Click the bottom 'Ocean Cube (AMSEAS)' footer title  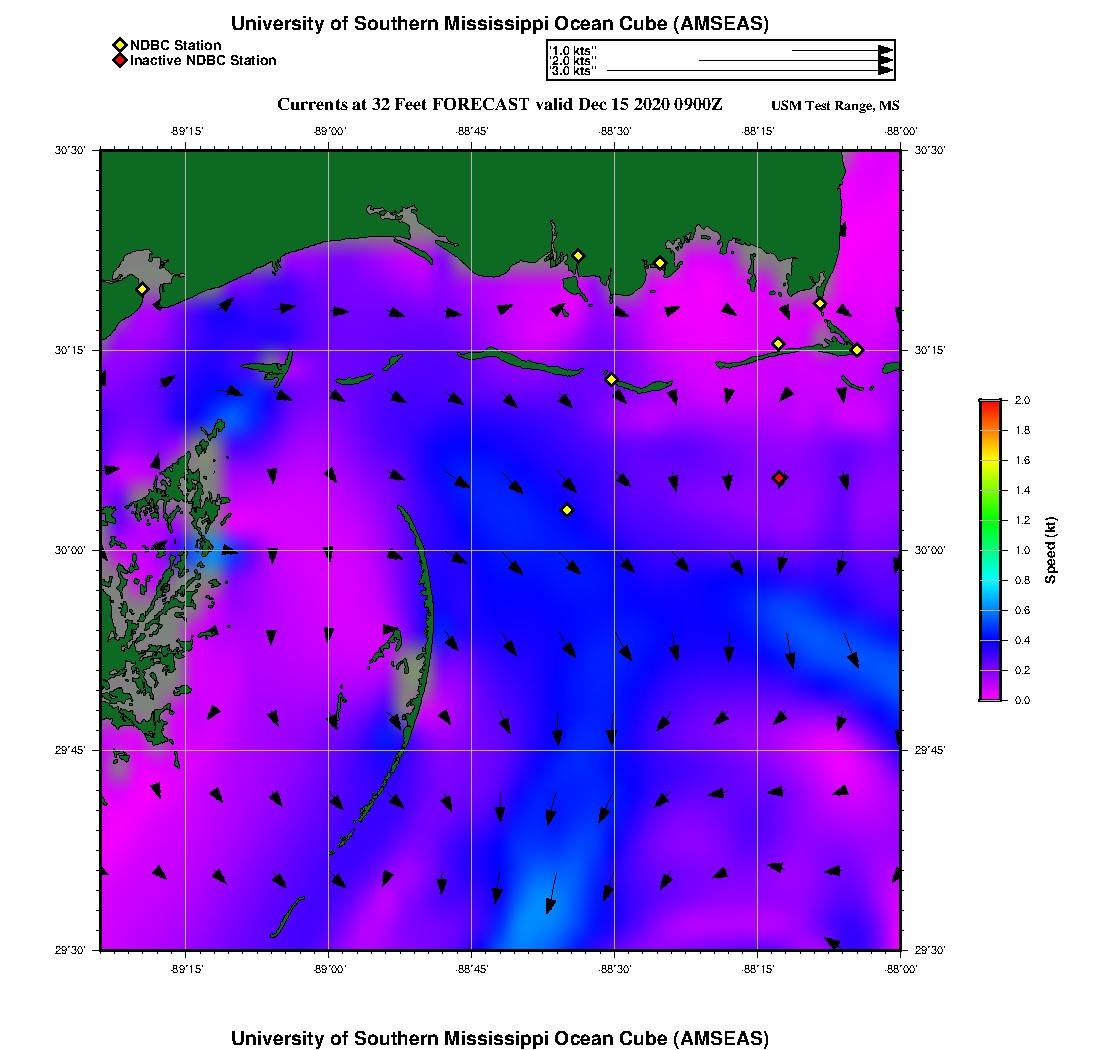500,1038
